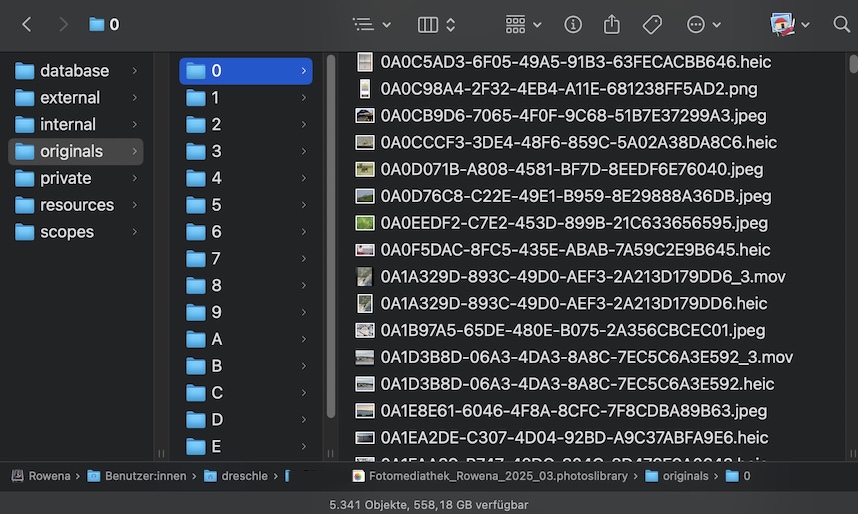The image size is (858, 514).
Task: Click the column view icon
Action: [428, 24]
